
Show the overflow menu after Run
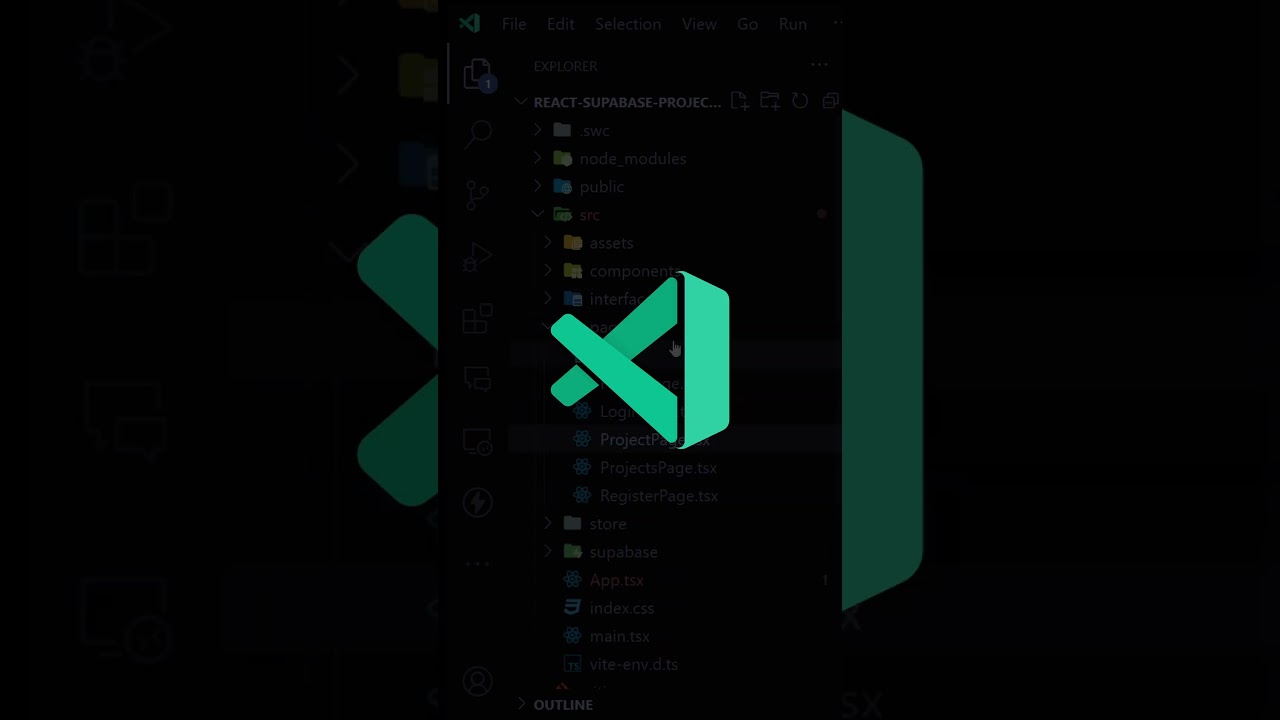pyautogui.click(x=838, y=24)
